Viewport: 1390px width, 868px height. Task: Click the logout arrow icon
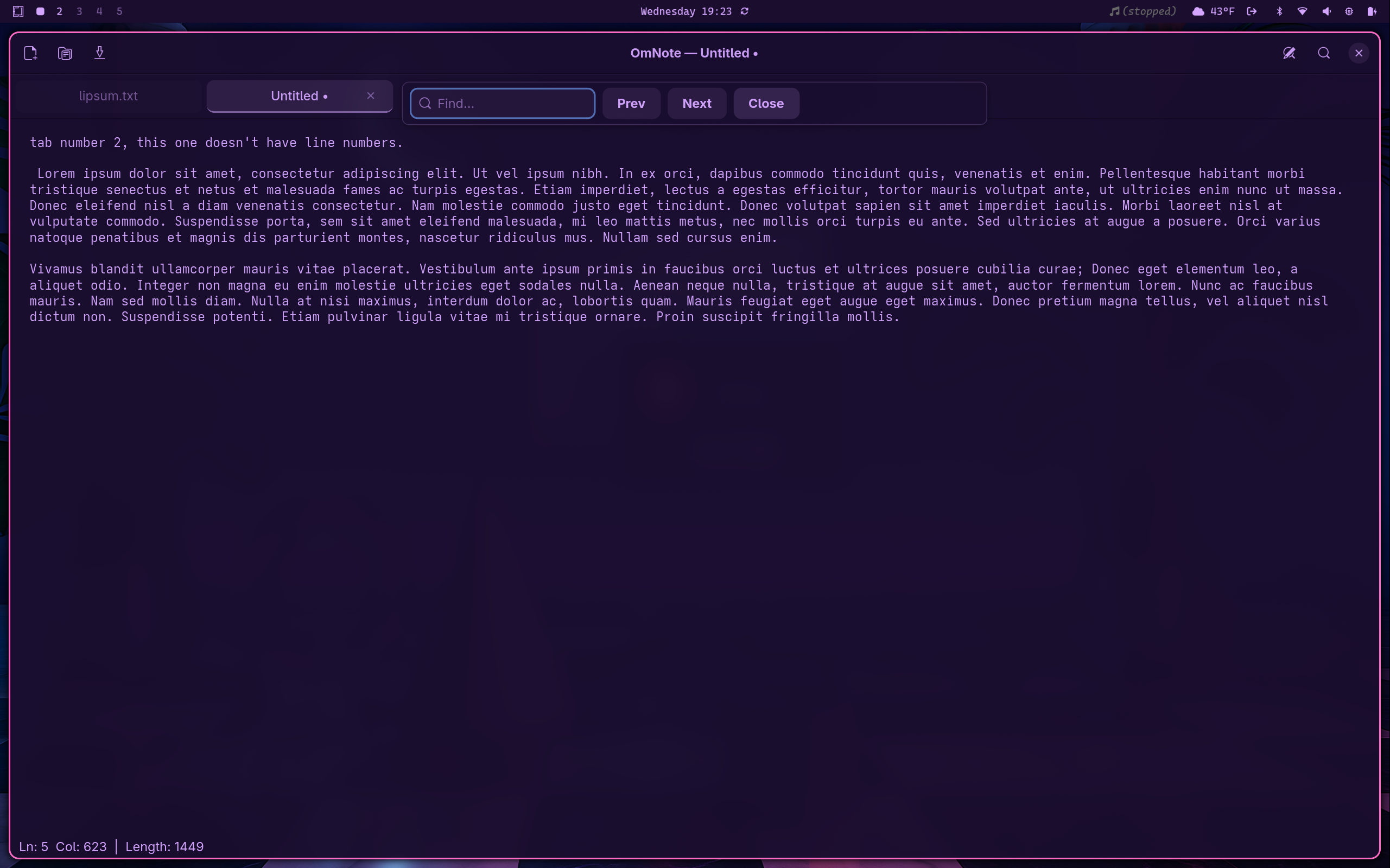[1252, 11]
